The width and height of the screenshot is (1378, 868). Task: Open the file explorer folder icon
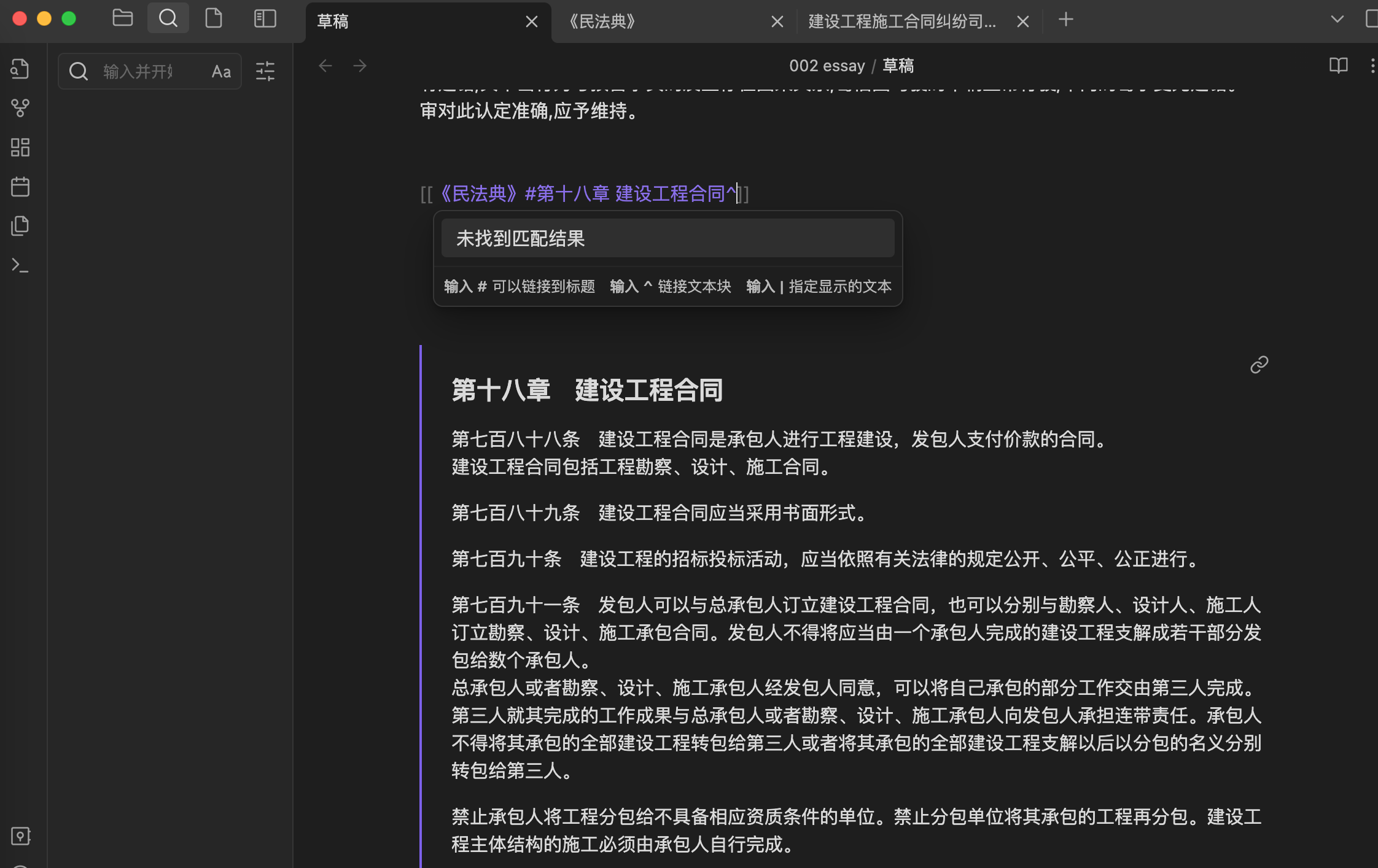click(123, 18)
